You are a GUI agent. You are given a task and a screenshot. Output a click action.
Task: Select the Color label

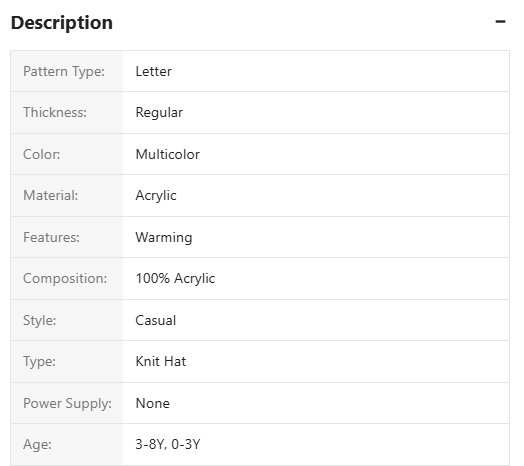pyautogui.click(x=41, y=154)
